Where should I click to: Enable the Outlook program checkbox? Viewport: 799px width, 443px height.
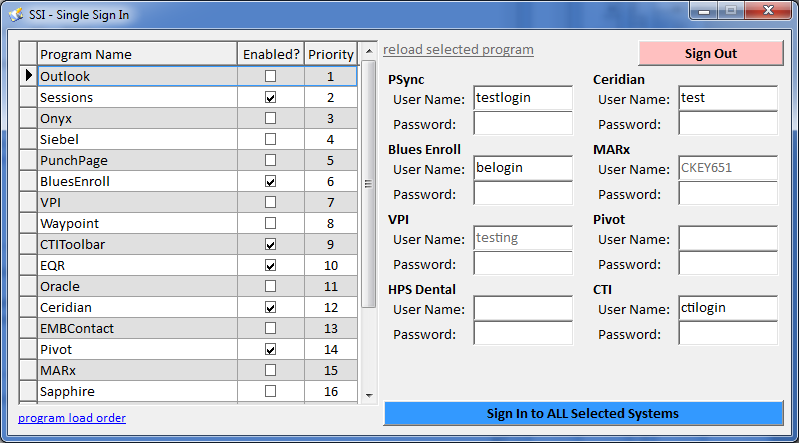[x=271, y=76]
